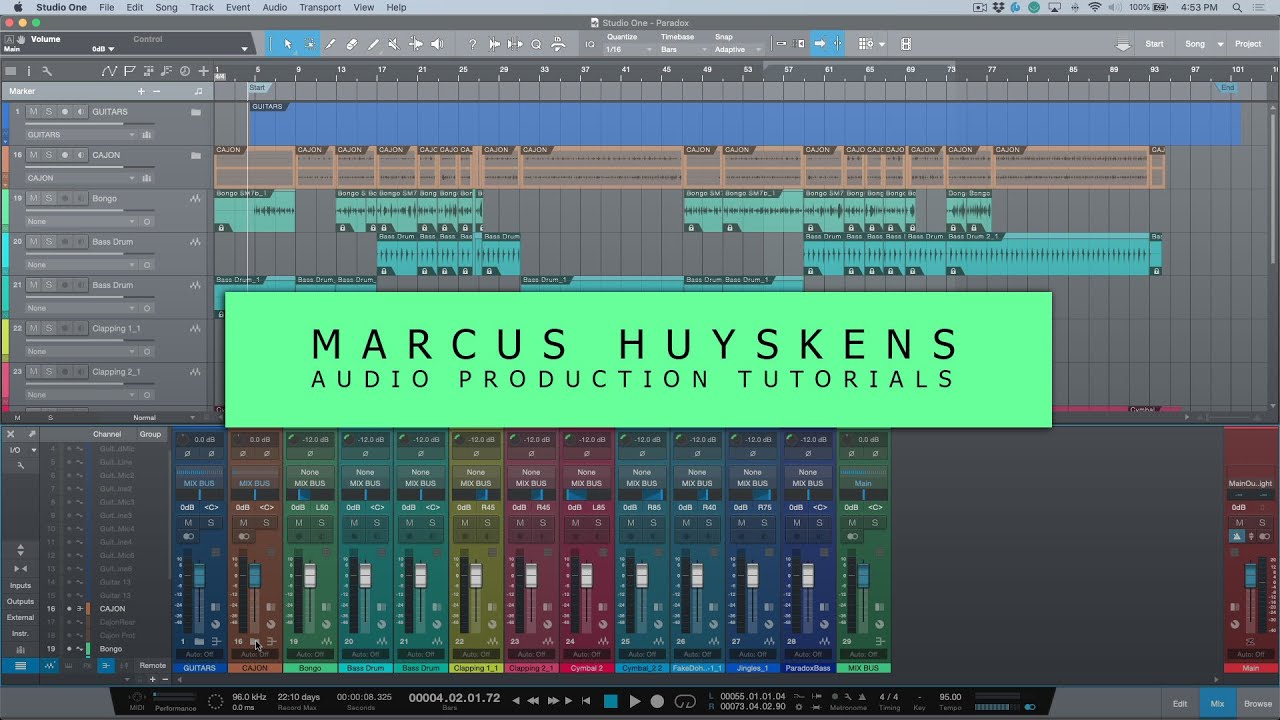Open the Bongo channel MIX BUS output selector

pyautogui.click(x=309, y=483)
